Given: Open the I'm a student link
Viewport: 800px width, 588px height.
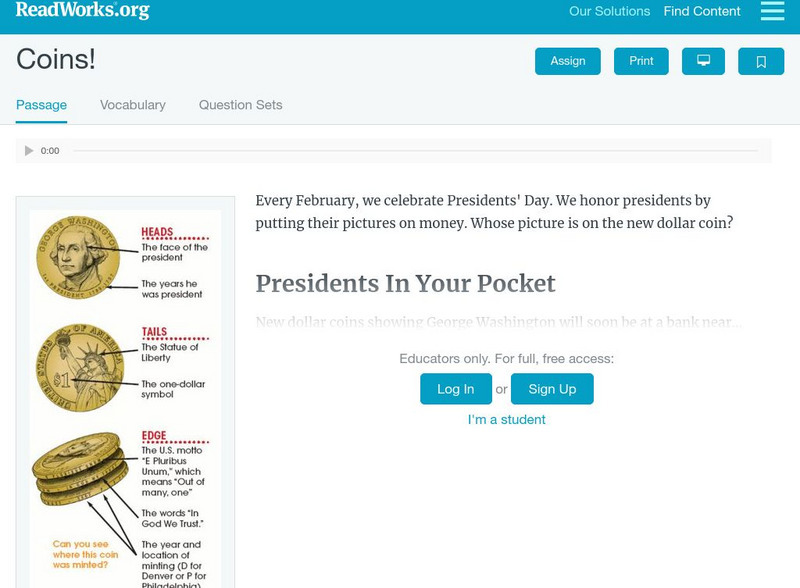Looking at the screenshot, I should pyautogui.click(x=506, y=419).
